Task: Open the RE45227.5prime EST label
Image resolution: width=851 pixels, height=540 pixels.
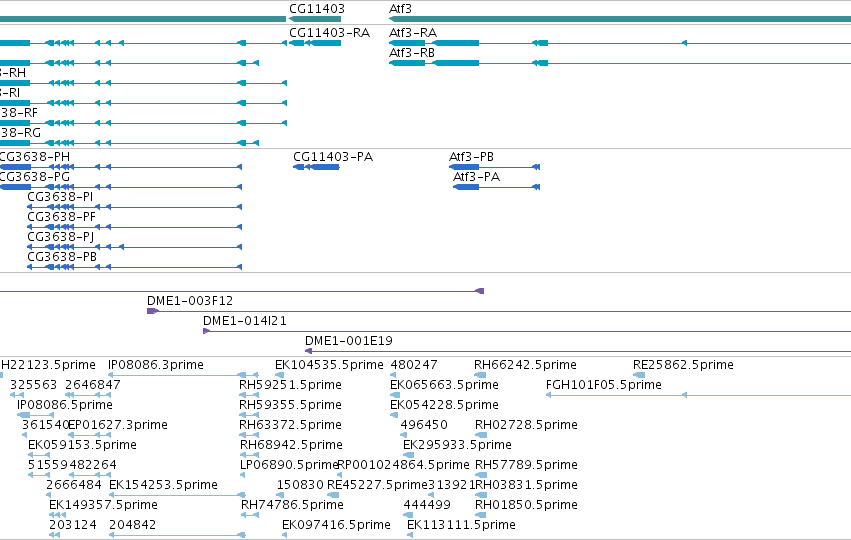Action: pyautogui.click(x=378, y=485)
